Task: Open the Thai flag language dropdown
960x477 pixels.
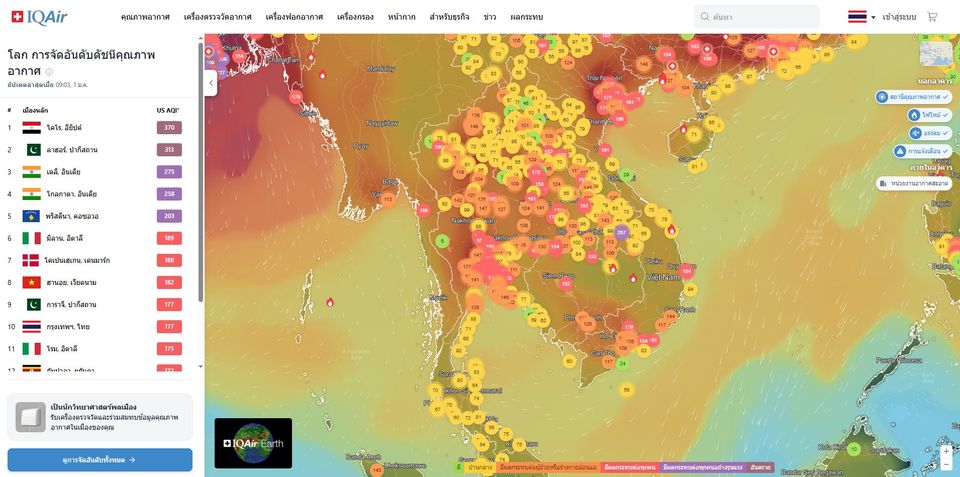Action: pyautogui.click(x=861, y=17)
